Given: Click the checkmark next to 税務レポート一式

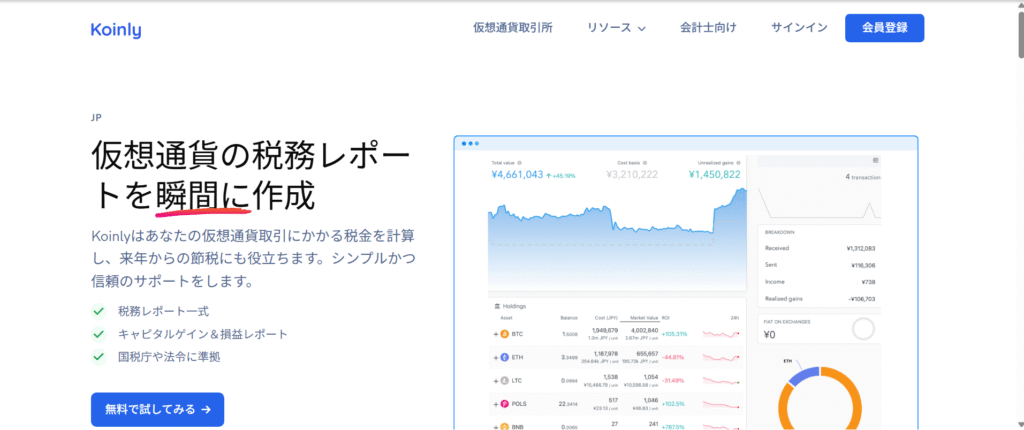Looking at the screenshot, I should coord(98,311).
